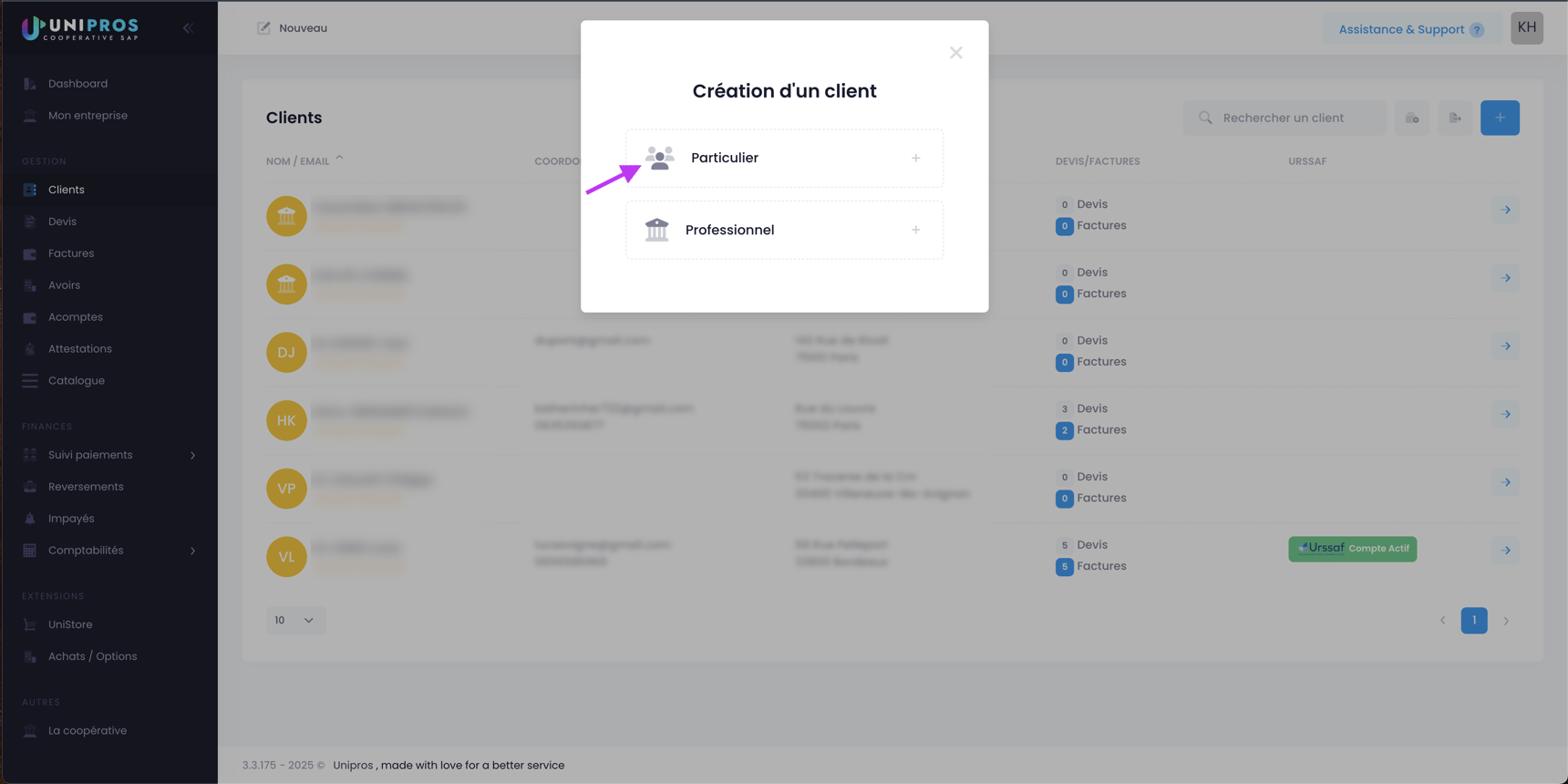The height and width of the screenshot is (784, 1568).
Task: Click the blue add client button
Action: point(1499,118)
